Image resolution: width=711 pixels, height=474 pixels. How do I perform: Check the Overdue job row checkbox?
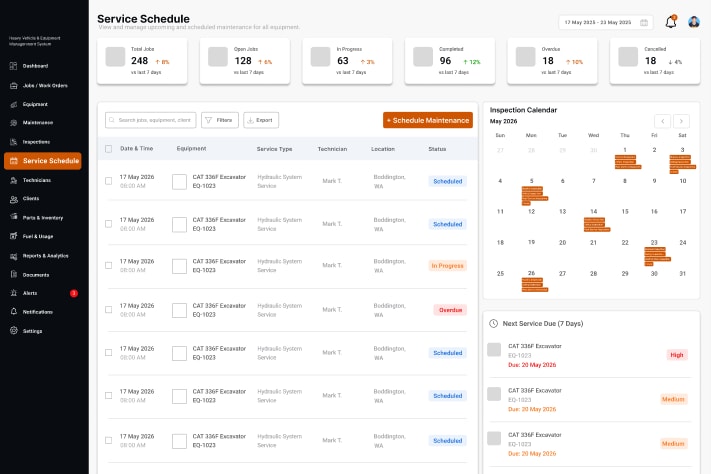(108, 309)
